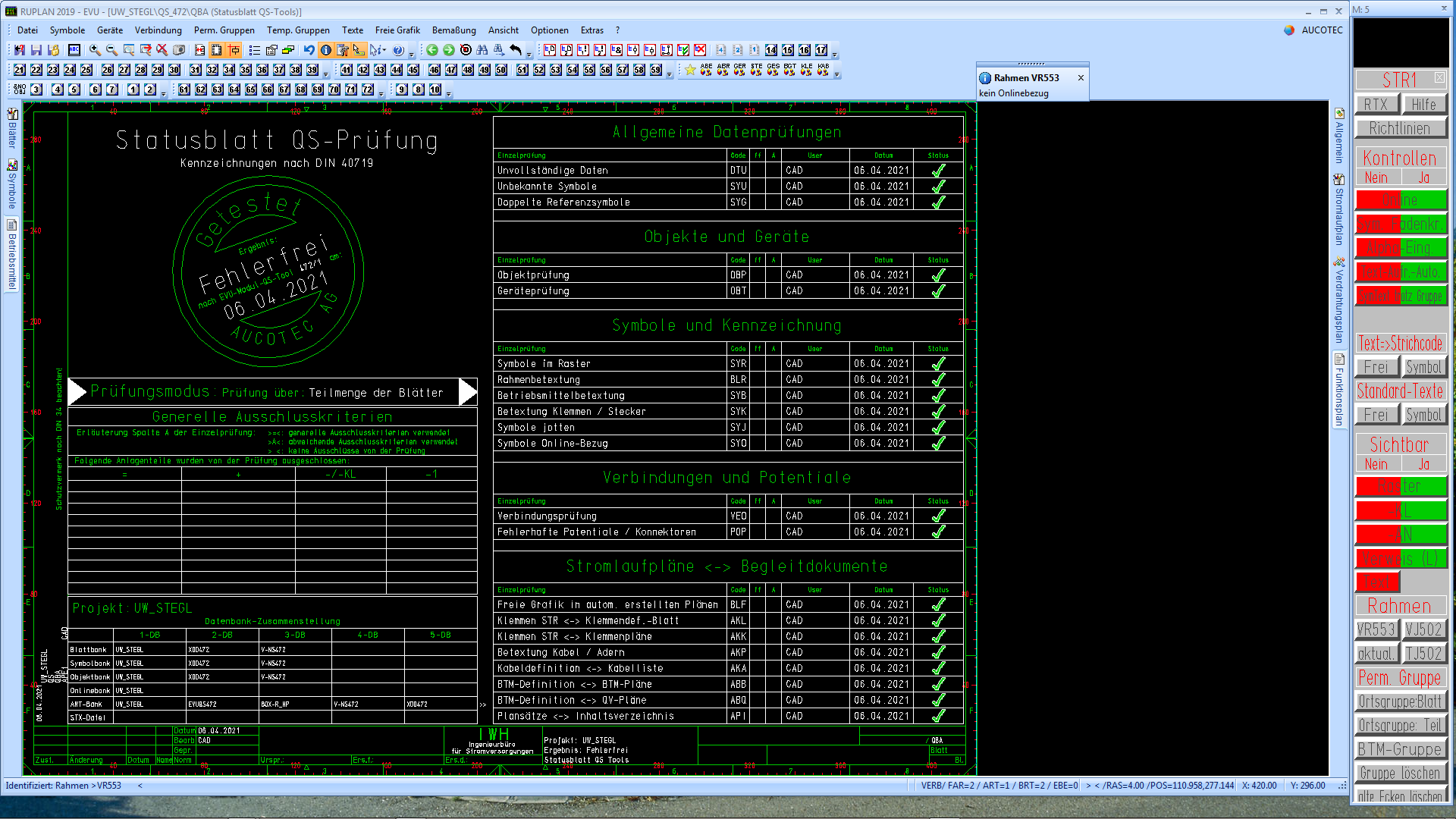Image resolution: width=1456 pixels, height=819 pixels.
Task: Toggle the Raster visibility switch
Action: point(1401,487)
